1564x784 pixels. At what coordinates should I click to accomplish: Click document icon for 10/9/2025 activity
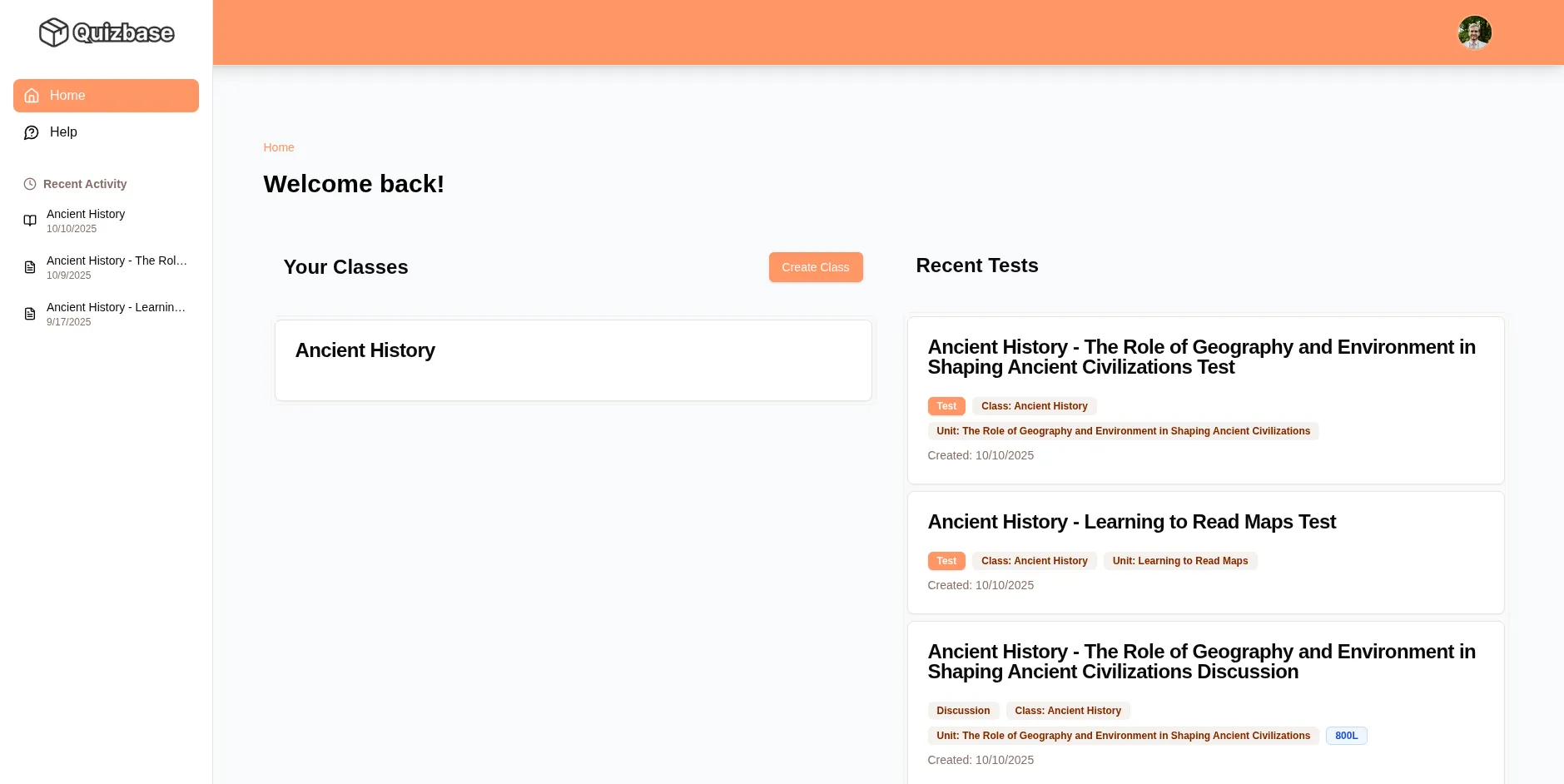coord(30,267)
